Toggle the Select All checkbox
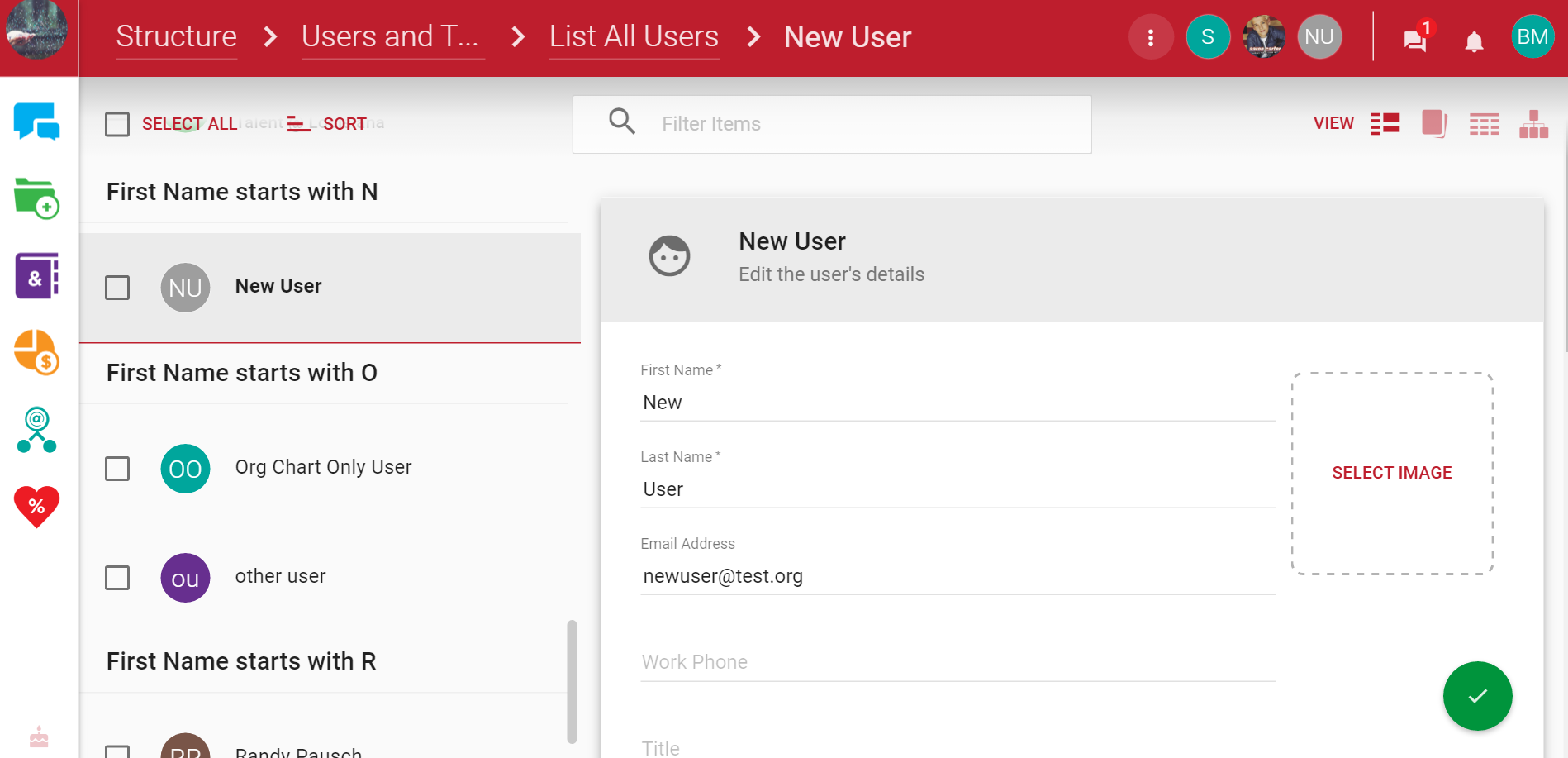 pyautogui.click(x=117, y=125)
